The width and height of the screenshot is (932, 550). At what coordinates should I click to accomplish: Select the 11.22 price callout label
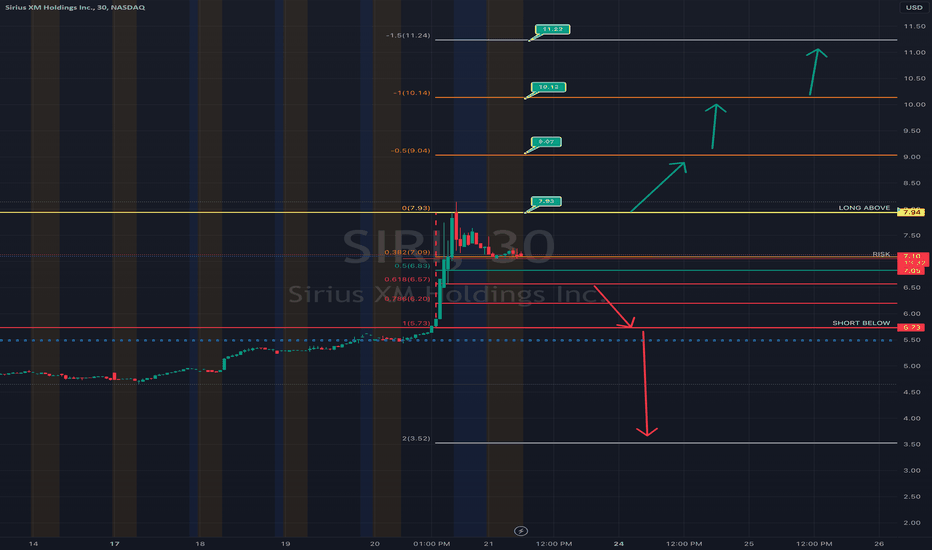tap(553, 29)
